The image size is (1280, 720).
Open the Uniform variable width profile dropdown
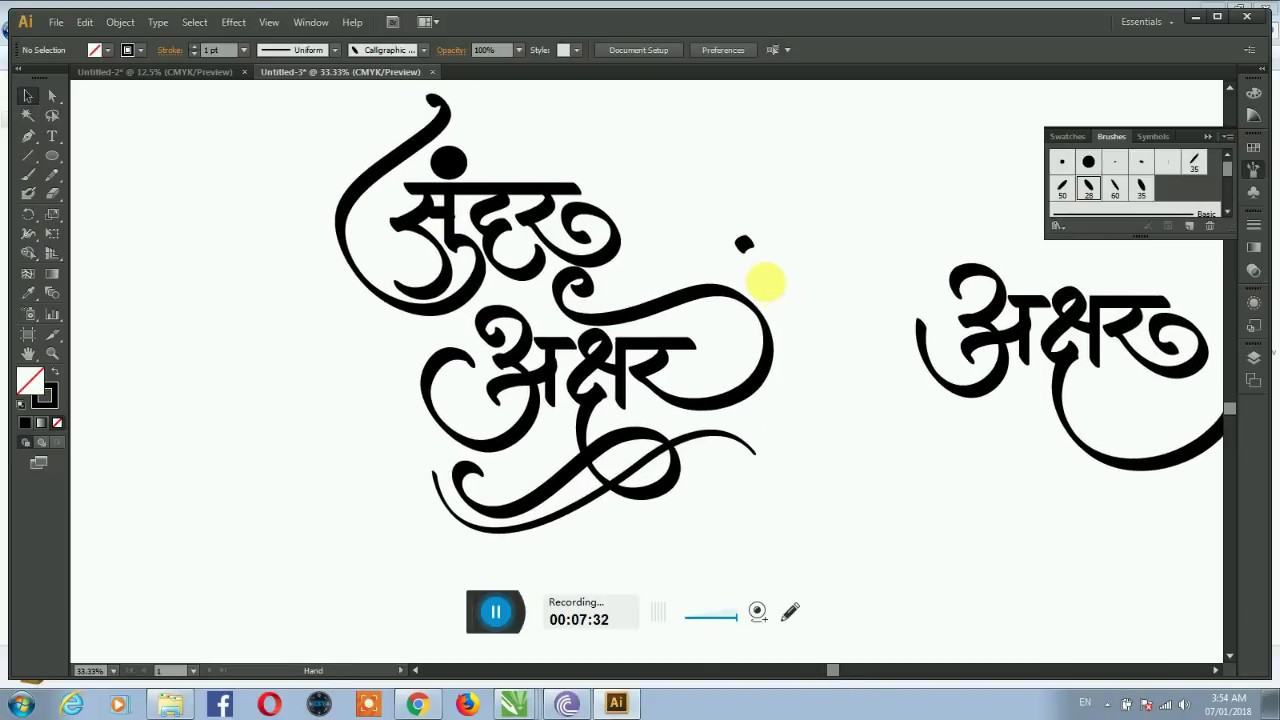click(x=335, y=50)
